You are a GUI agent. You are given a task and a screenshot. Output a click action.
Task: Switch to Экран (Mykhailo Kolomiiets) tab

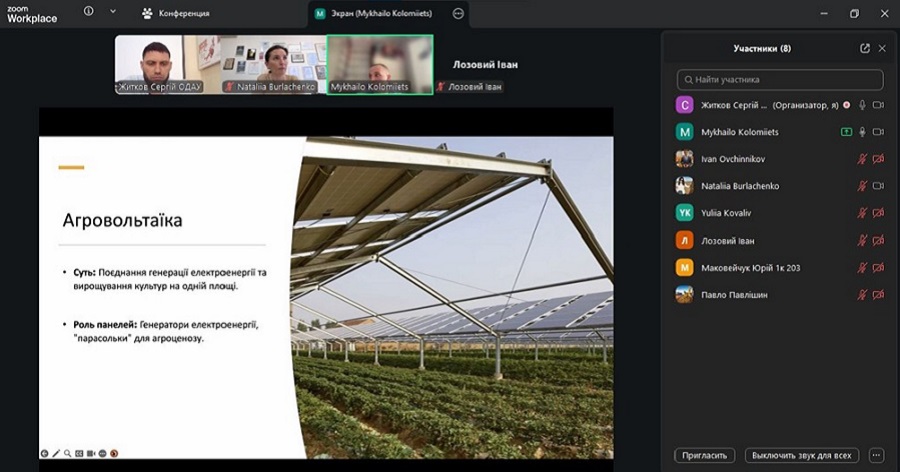coord(380,14)
